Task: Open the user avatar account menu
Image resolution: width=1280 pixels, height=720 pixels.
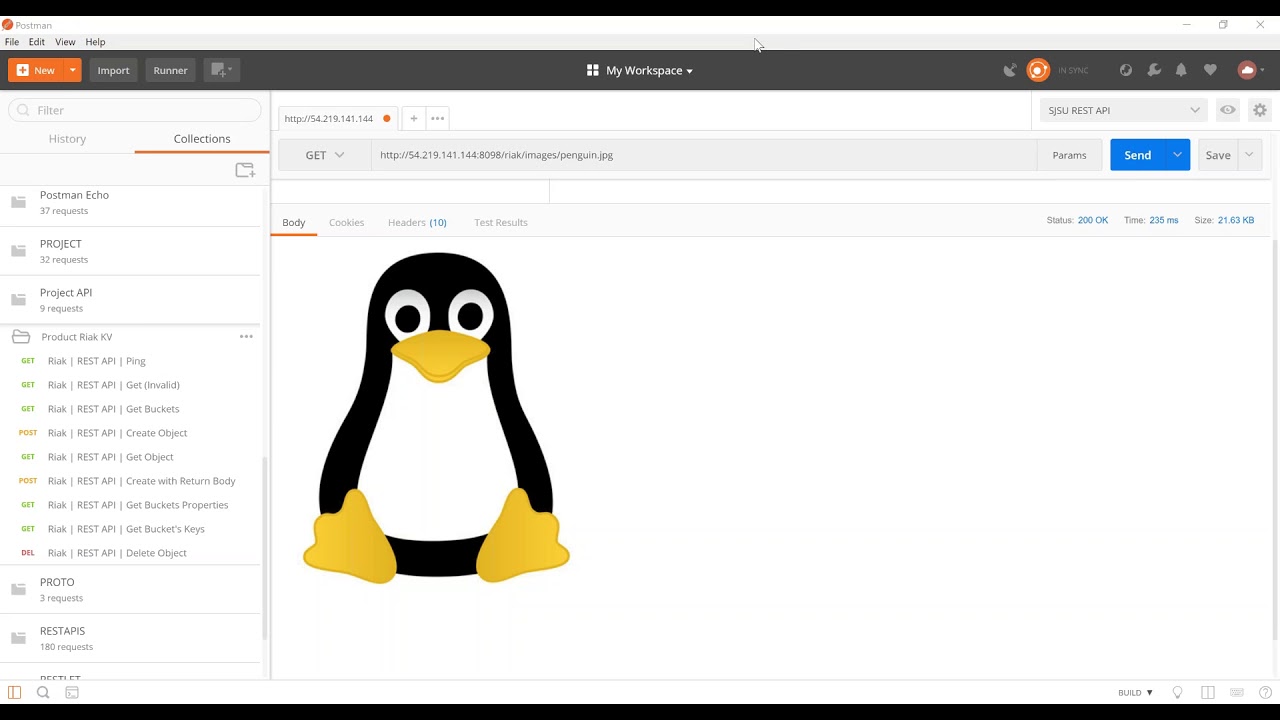Action: coord(1250,70)
